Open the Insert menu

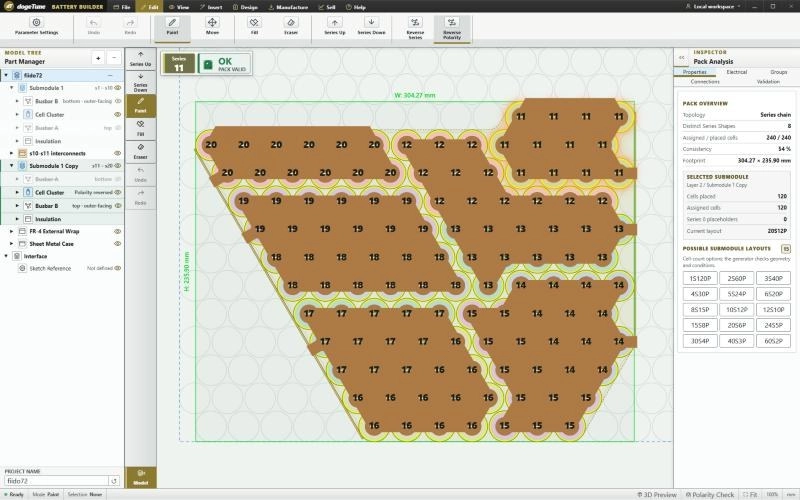click(211, 7)
